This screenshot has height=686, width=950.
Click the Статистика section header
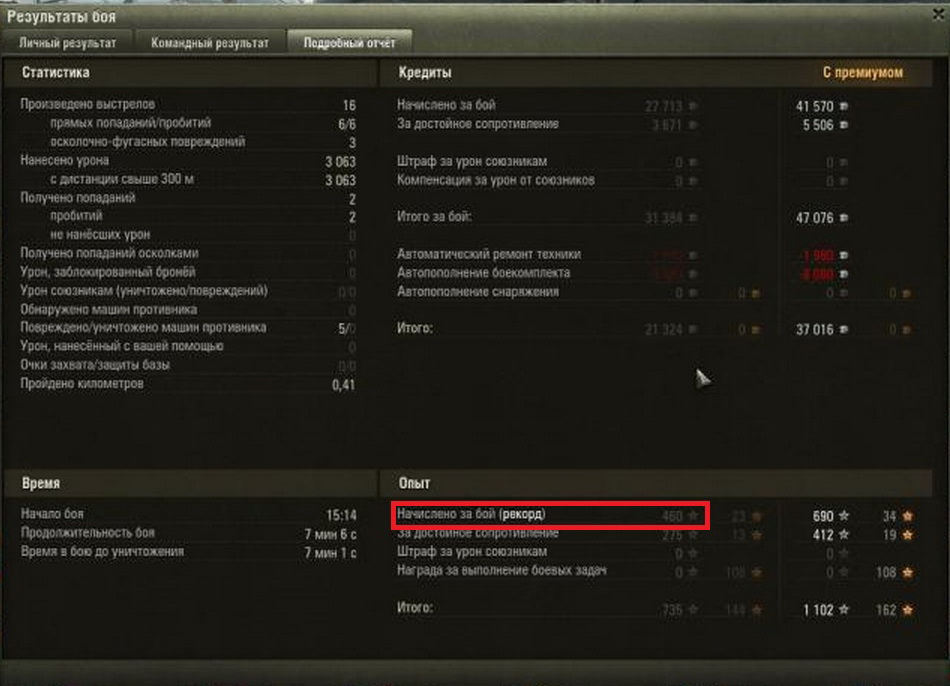tap(56, 73)
